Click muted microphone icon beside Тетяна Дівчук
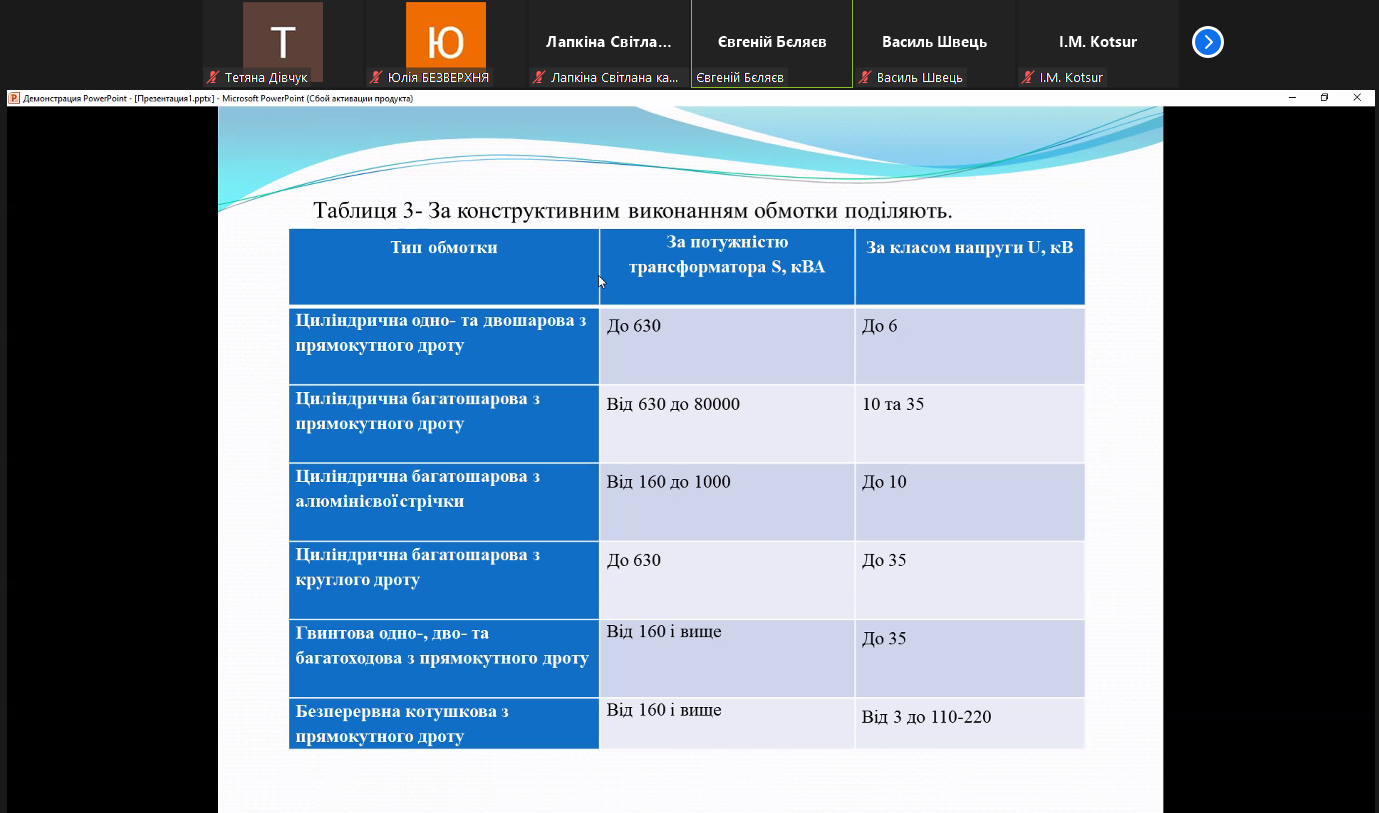 click(213, 78)
